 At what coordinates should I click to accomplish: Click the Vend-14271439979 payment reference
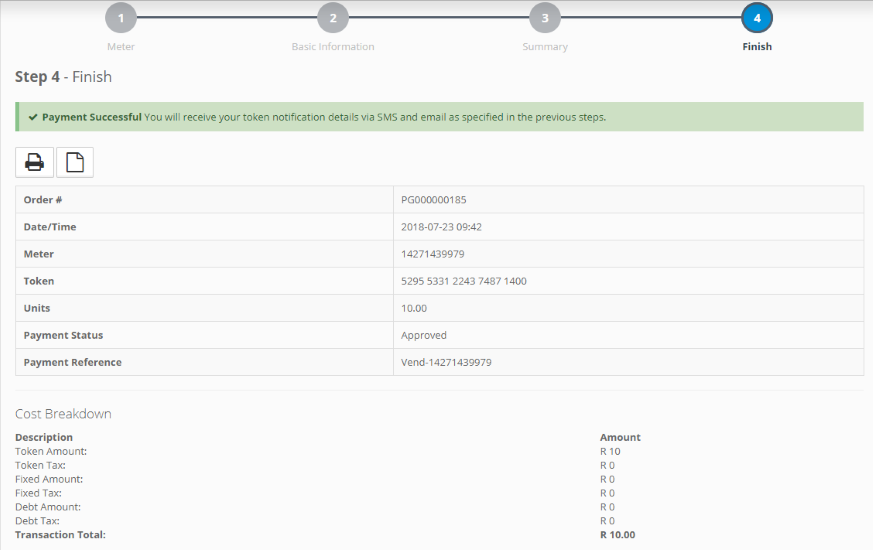[x=446, y=362]
